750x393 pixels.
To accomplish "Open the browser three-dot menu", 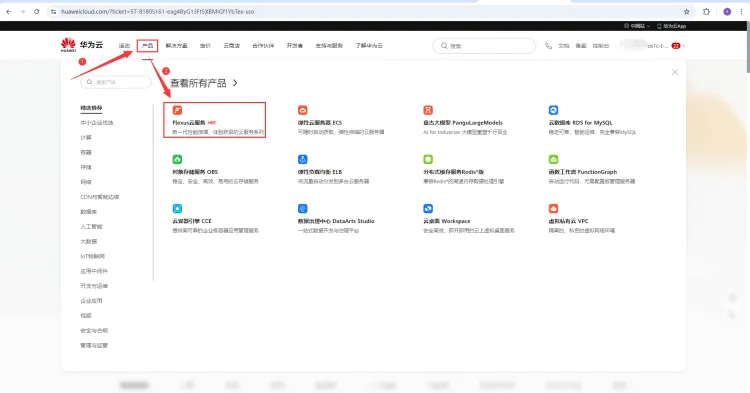I will coord(741,11).
